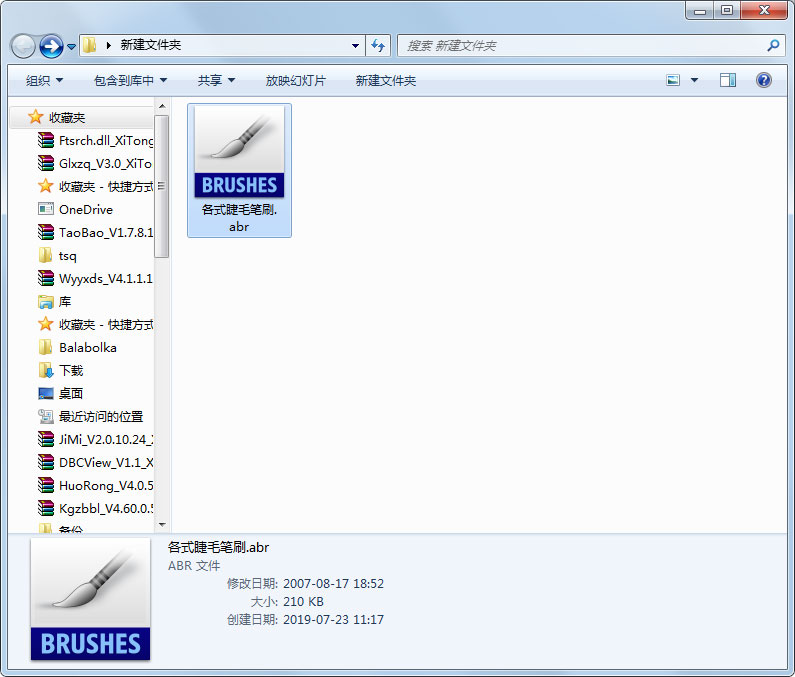The width and height of the screenshot is (795, 677).
Task: Open the 组织 menu
Action: [x=45, y=81]
